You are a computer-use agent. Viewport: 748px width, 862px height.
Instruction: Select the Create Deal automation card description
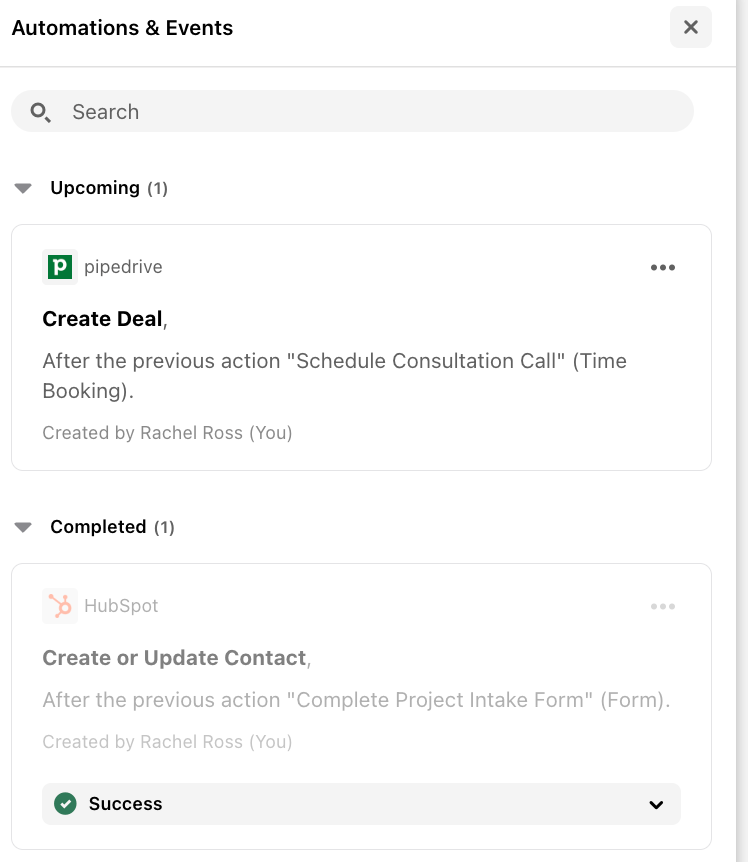click(x=335, y=376)
